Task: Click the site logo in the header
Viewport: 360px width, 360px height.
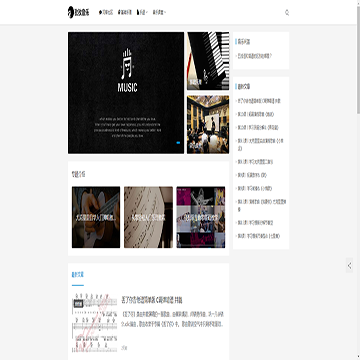Action: [78, 12]
